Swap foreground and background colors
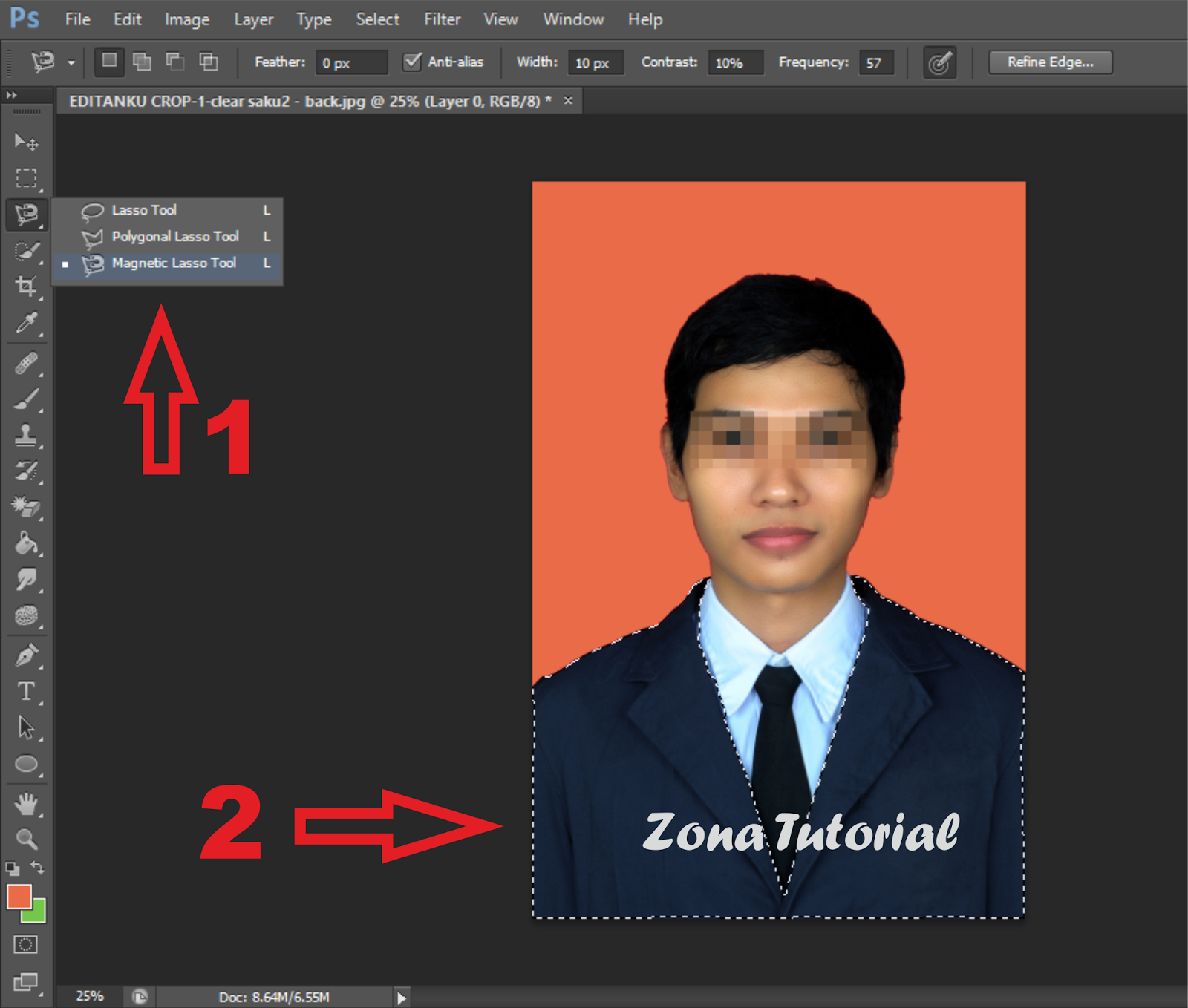 [38, 867]
